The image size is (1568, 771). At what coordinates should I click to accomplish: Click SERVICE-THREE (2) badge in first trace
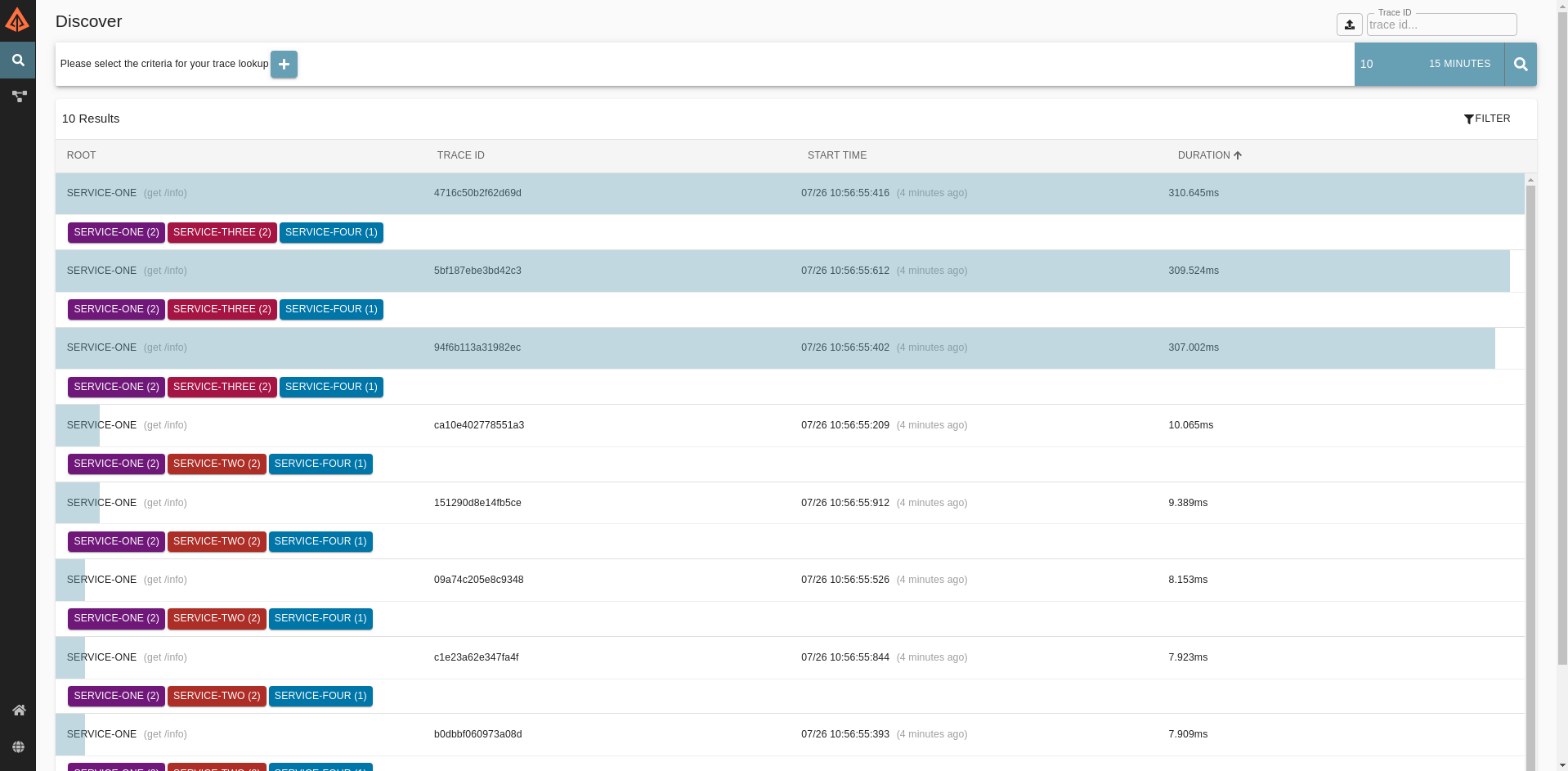click(222, 232)
